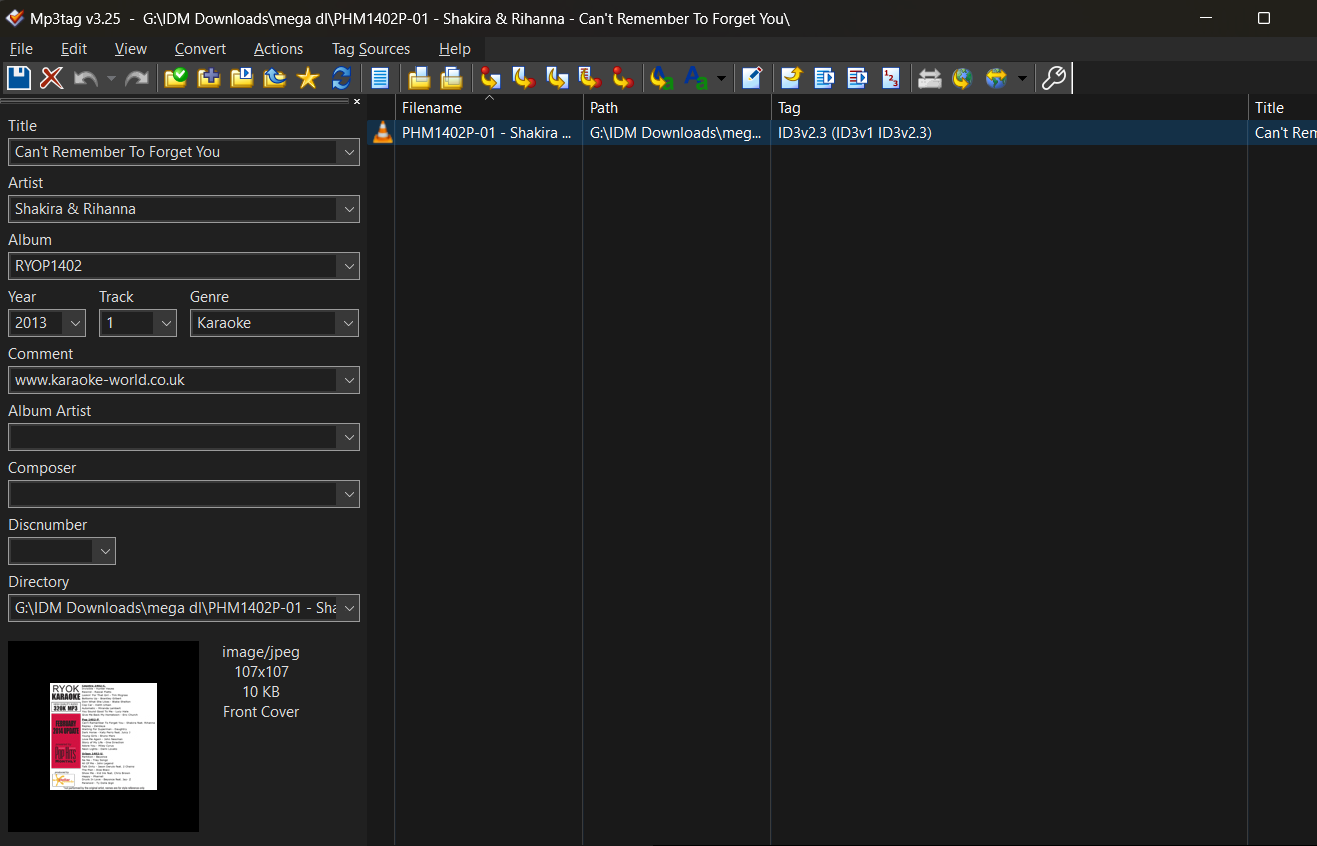The width and height of the screenshot is (1317, 846).
Task: Click the album cover art thumbnail
Action: [x=103, y=736]
